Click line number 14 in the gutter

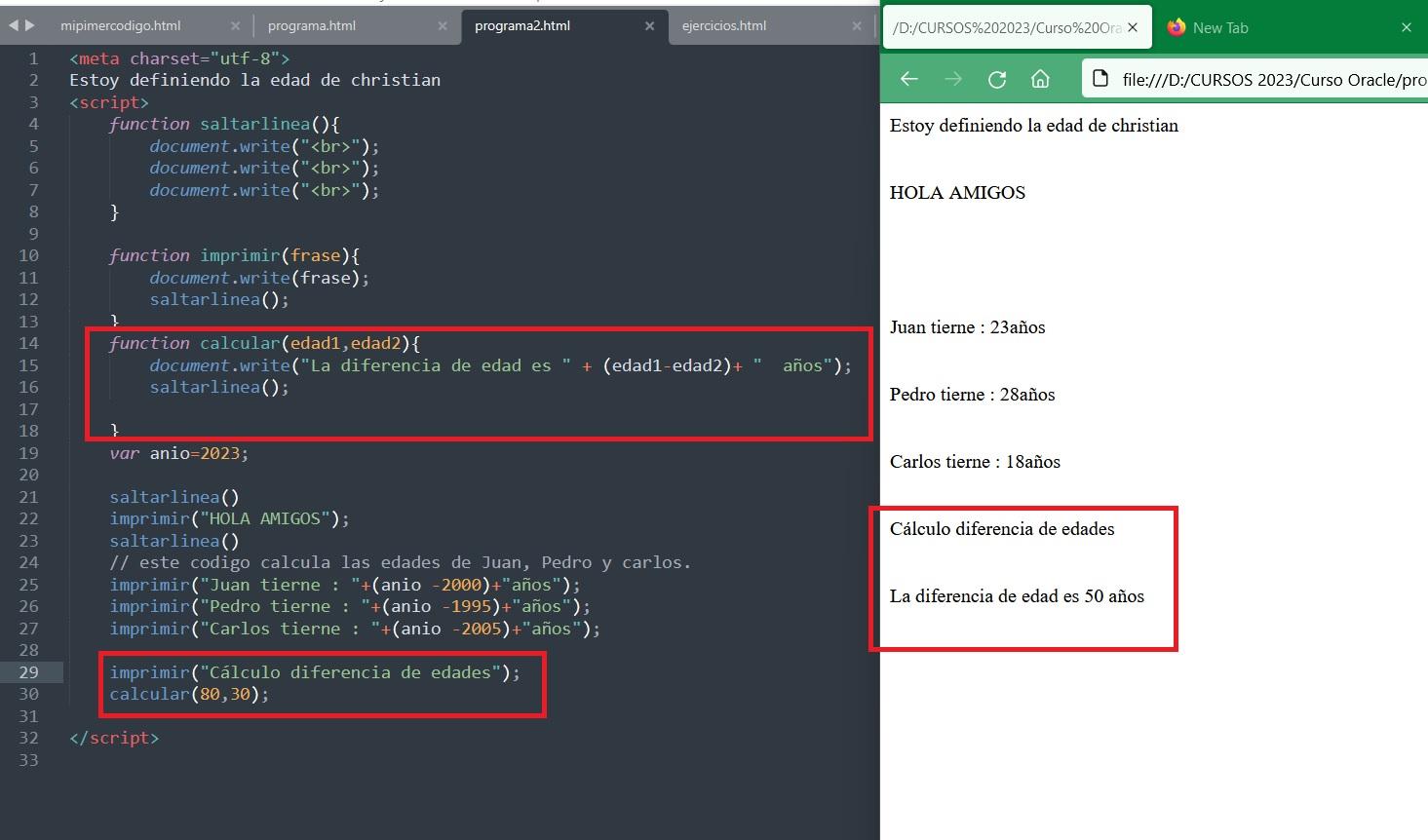(29, 343)
